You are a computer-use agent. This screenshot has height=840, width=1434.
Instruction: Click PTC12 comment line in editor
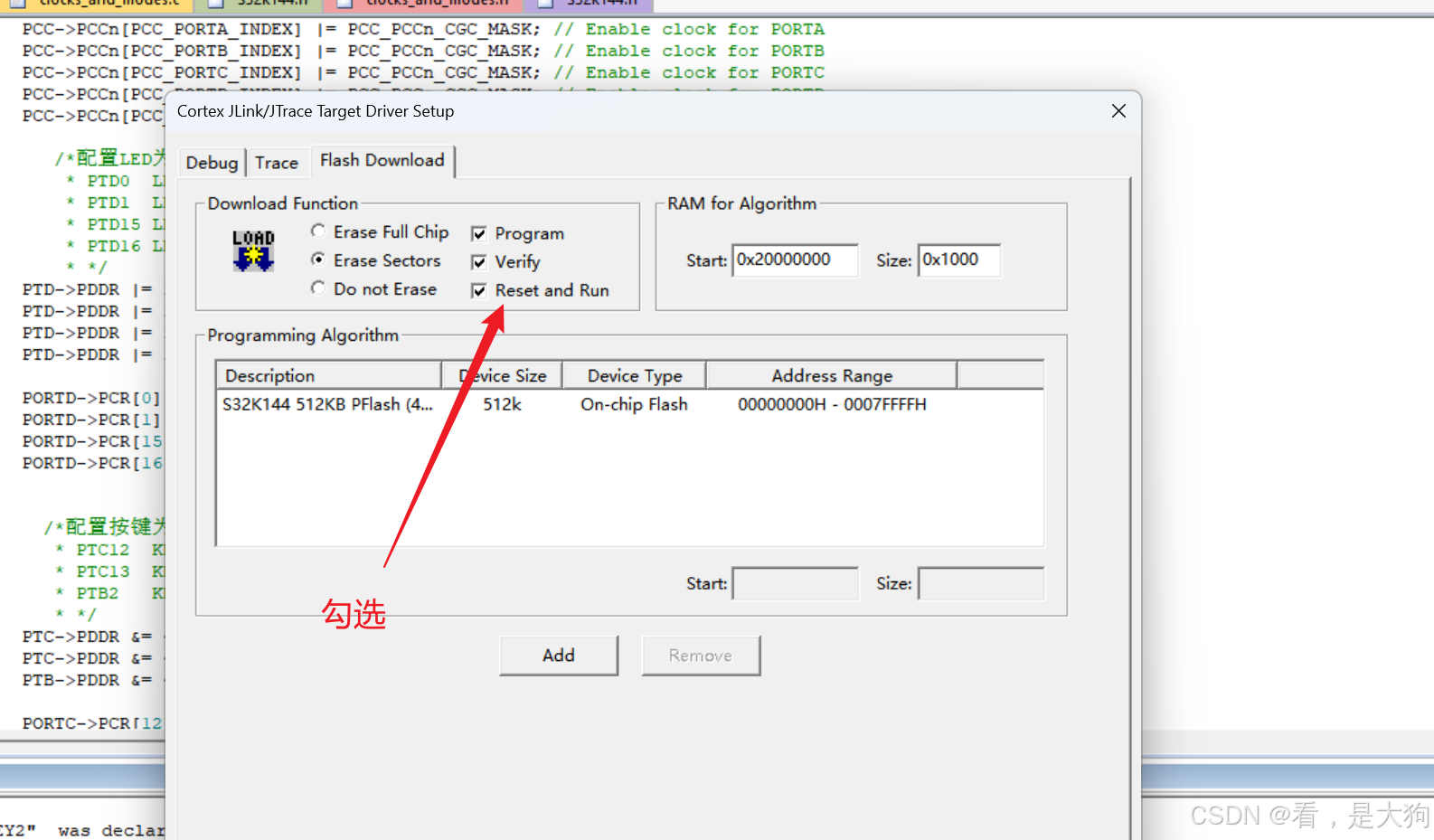click(109, 550)
